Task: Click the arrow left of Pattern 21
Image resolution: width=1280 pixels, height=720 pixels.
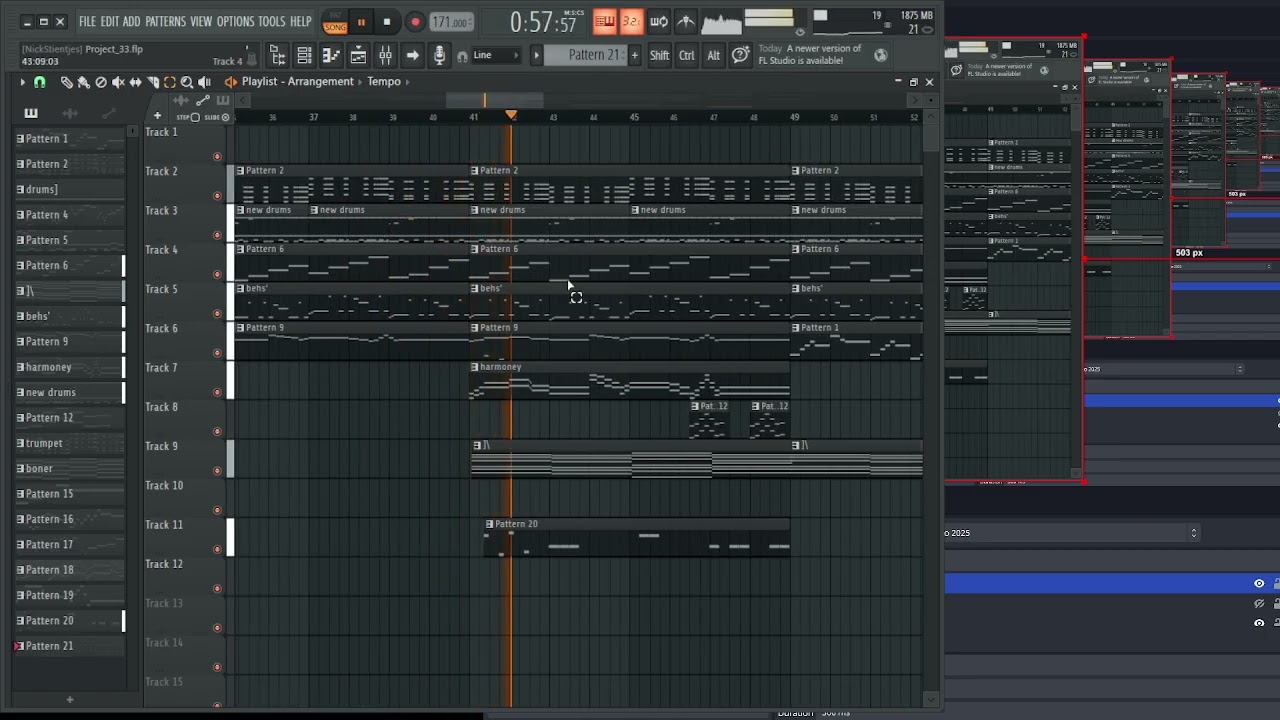Action: pyautogui.click(x=536, y=55)
